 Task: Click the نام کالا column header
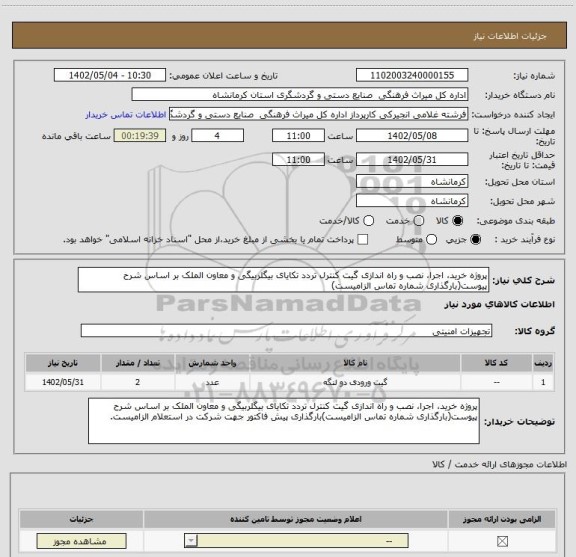coord(355,363)
